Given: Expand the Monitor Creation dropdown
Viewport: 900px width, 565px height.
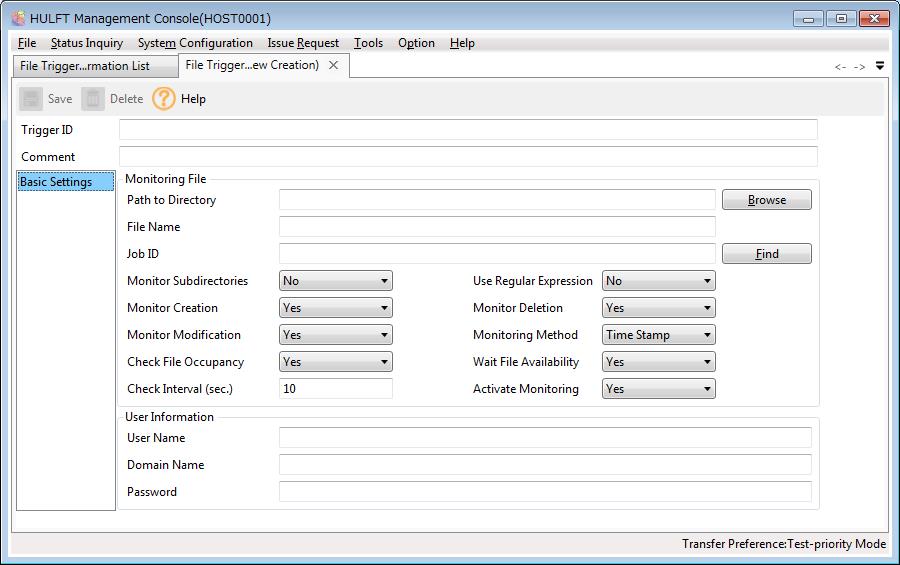Looking at the screenshot, I should (x=336, y=308).
